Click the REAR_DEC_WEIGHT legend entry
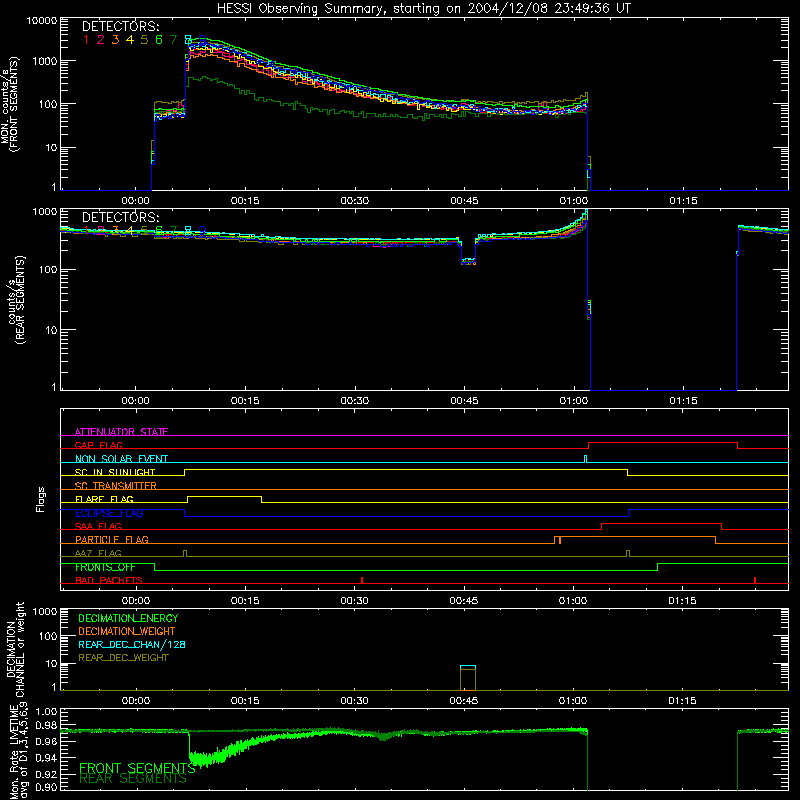Screen dimensions: 800x800 click(x=123, y=658)
